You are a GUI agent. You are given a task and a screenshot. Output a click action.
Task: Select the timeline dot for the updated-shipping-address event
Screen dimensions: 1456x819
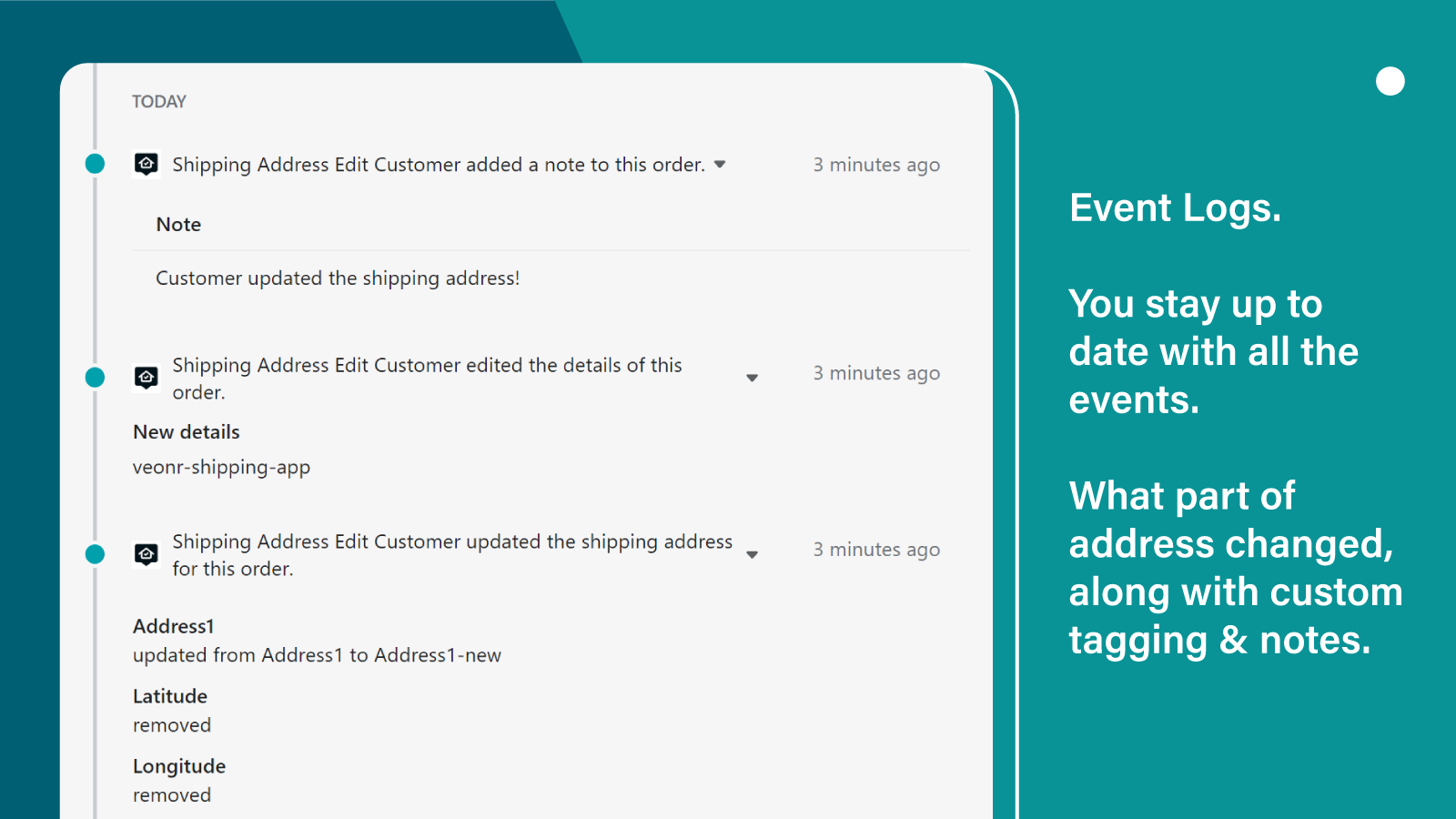tap(95, 553)
